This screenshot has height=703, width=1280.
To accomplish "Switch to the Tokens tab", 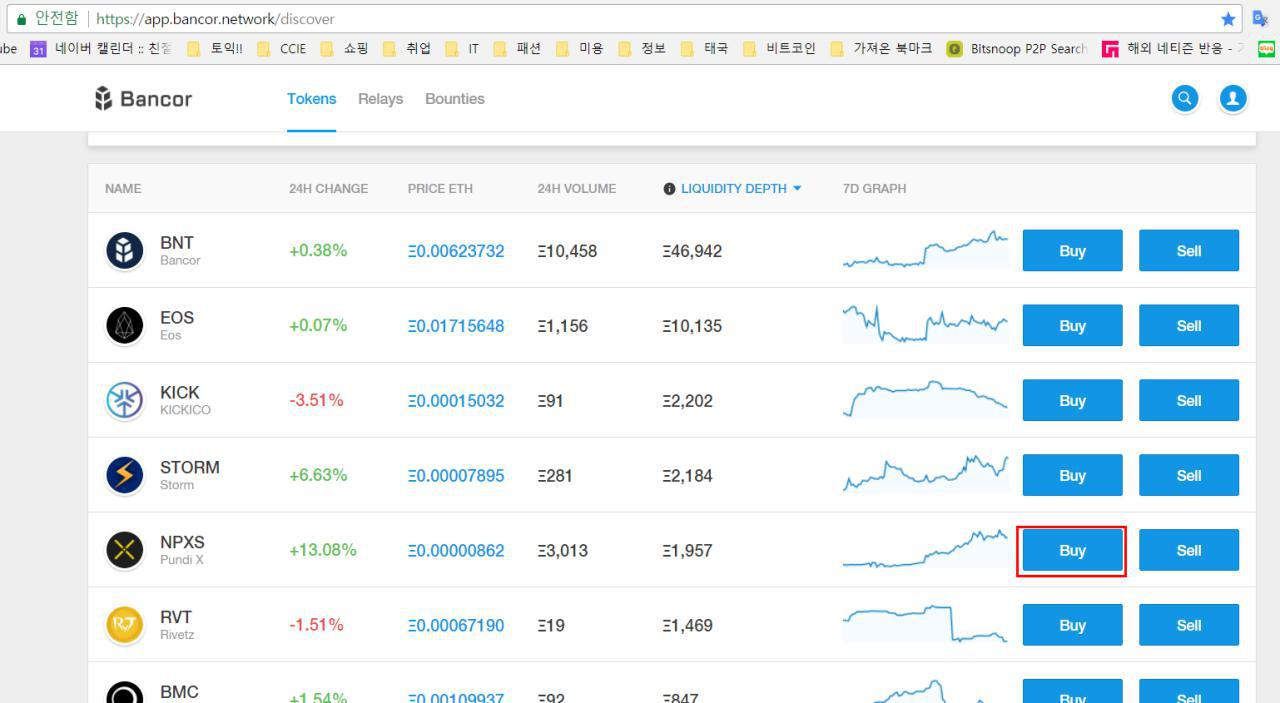I will pos(311,98).
